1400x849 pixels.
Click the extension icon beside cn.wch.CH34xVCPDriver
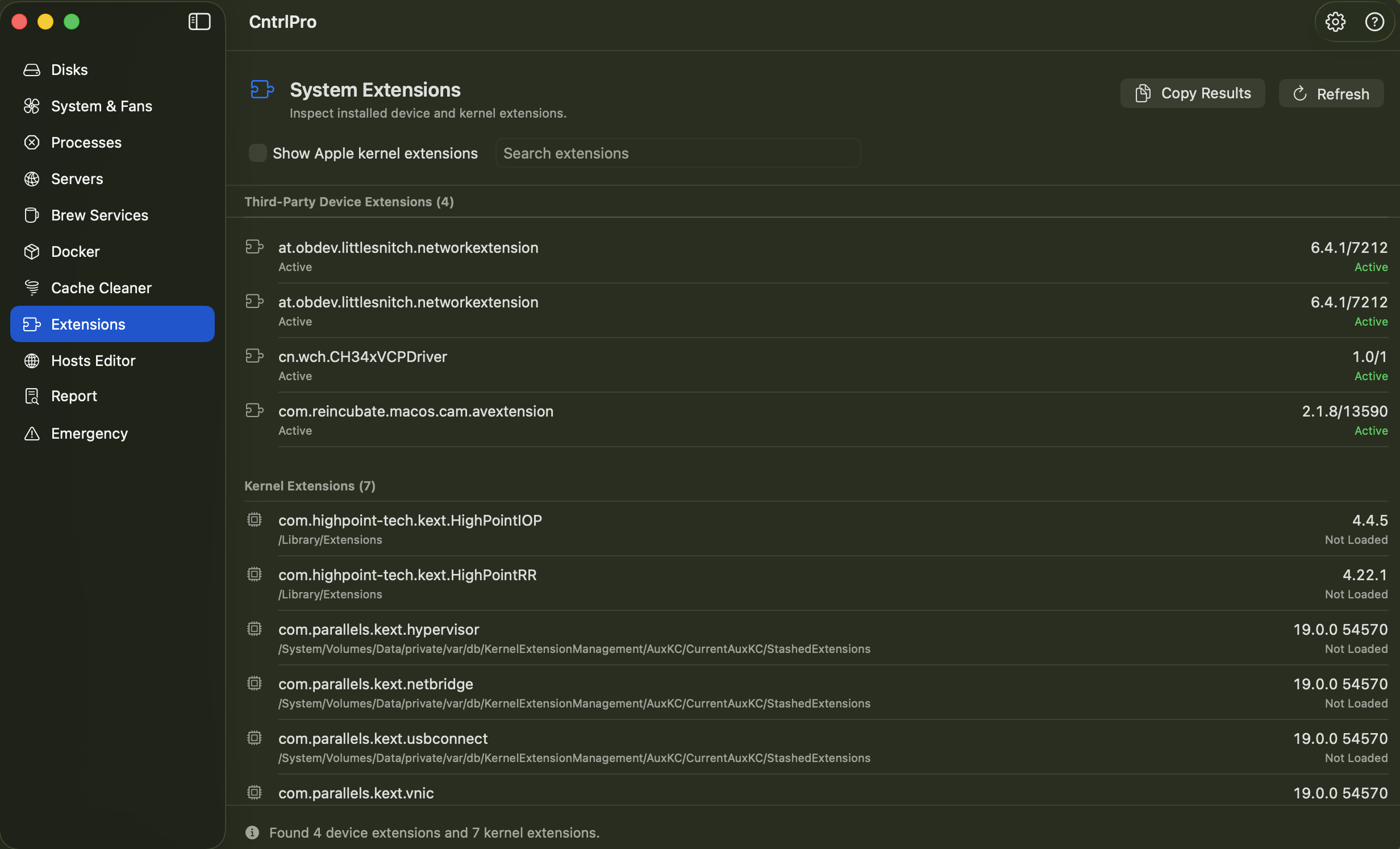255,356
